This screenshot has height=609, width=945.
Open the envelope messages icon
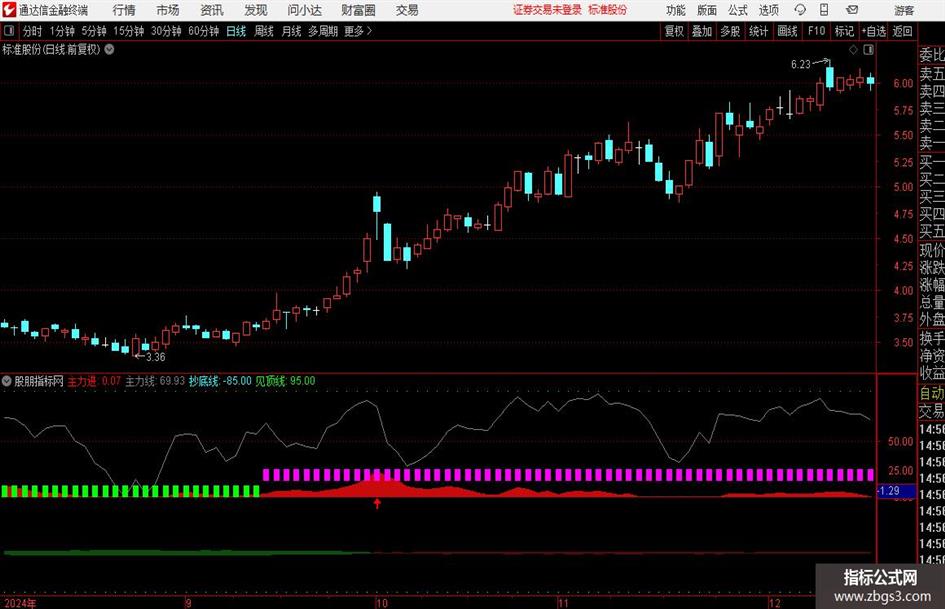coord(852,10)
